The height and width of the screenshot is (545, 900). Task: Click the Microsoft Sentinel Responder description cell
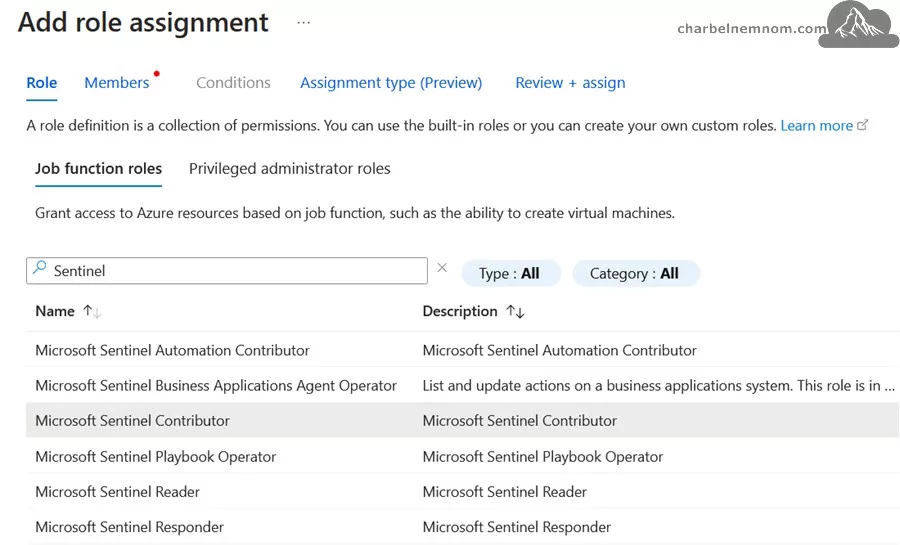[517, 527]
